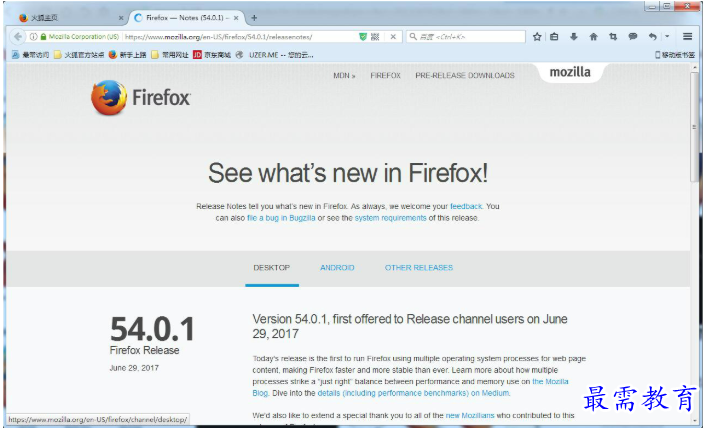Open the UZER.ME bookmark

pos(275,55)
